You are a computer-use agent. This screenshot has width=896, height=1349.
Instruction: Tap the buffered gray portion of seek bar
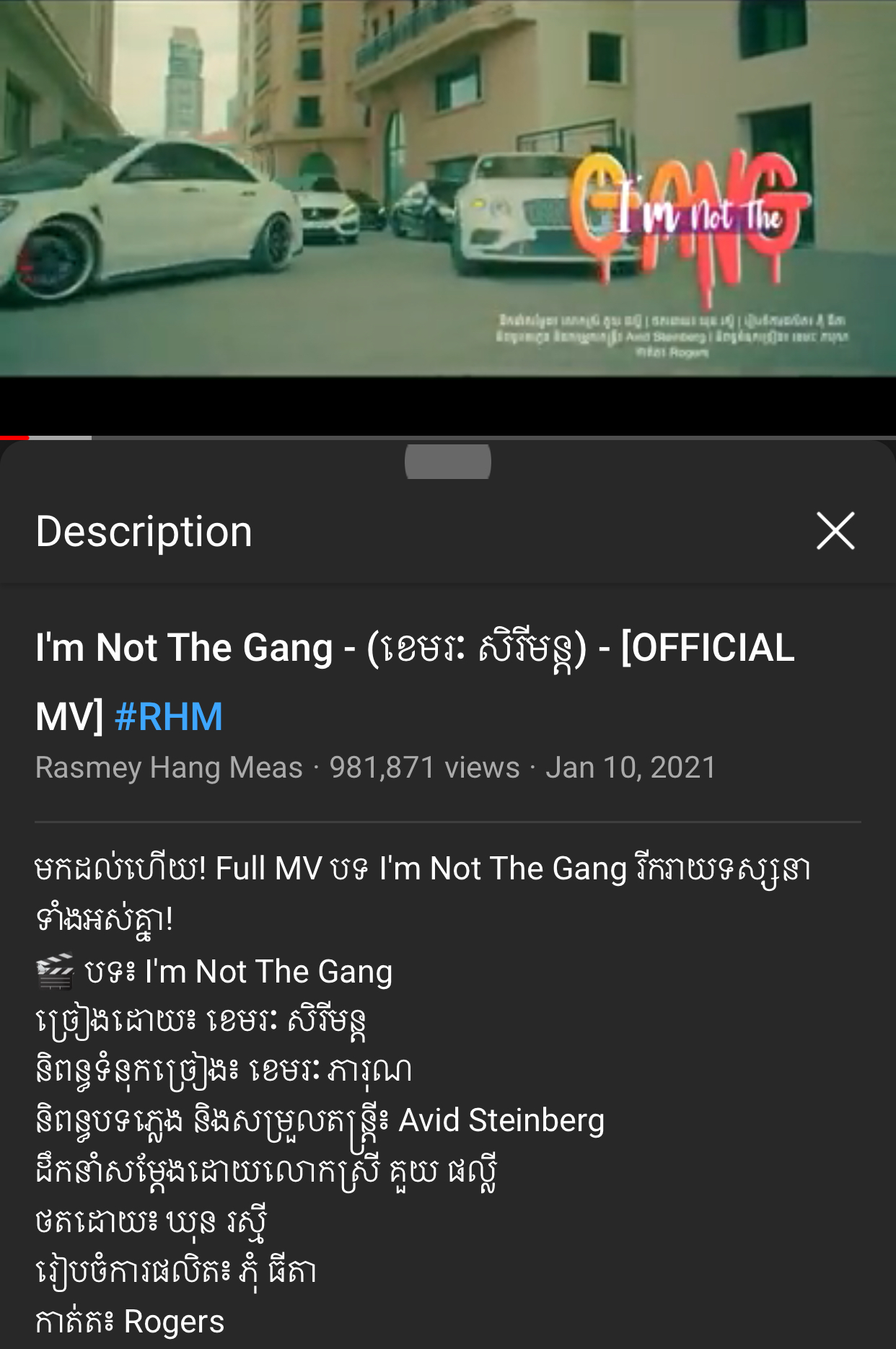(x=60, y=437)
